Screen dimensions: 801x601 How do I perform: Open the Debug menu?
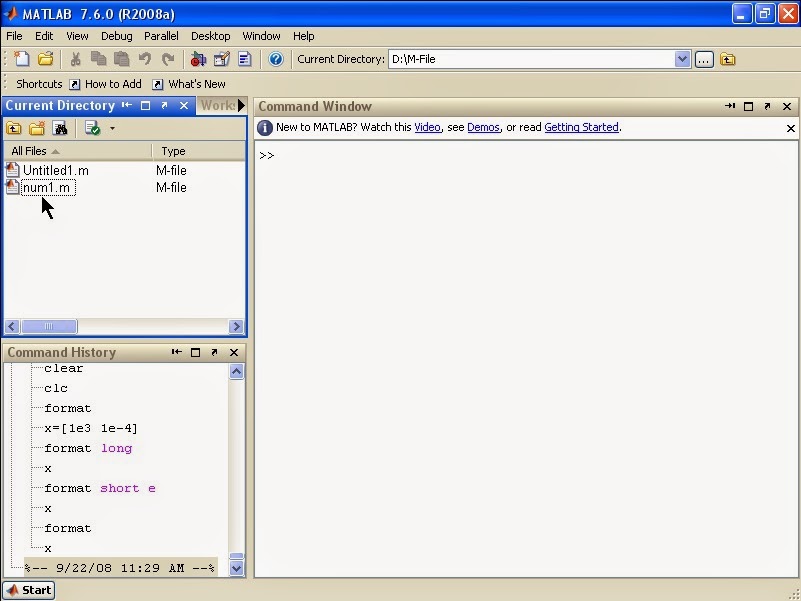click(116, 36)
